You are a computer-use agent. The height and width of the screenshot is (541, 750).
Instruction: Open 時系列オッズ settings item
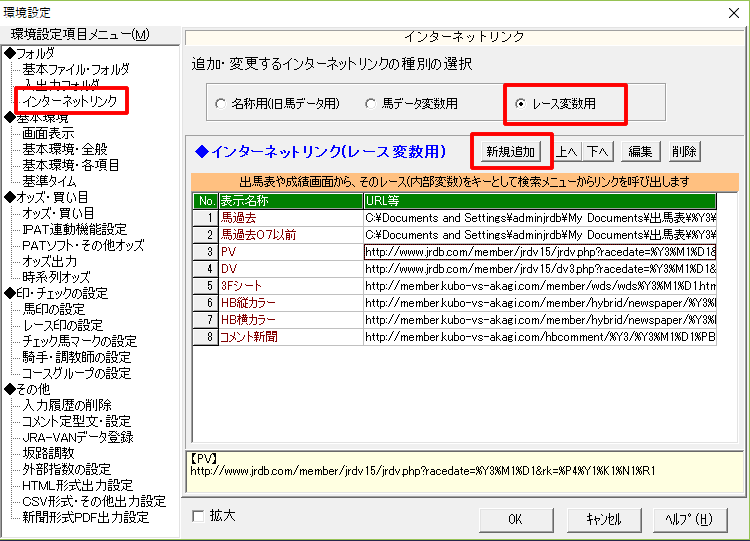click(x=56, y=277)
